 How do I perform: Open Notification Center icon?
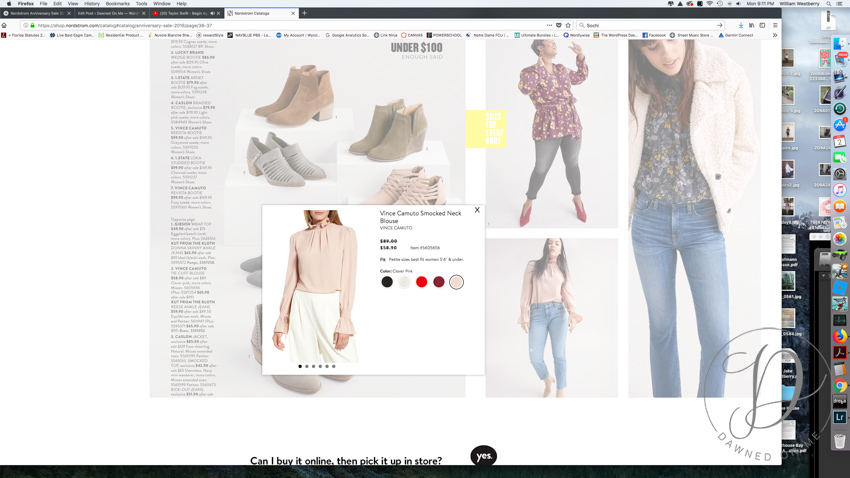[x=840, y=3]
